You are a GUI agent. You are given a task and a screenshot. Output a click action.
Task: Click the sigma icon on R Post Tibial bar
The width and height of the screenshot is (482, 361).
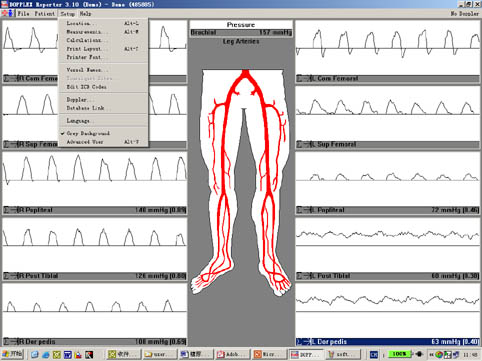[x=7, y=276]
